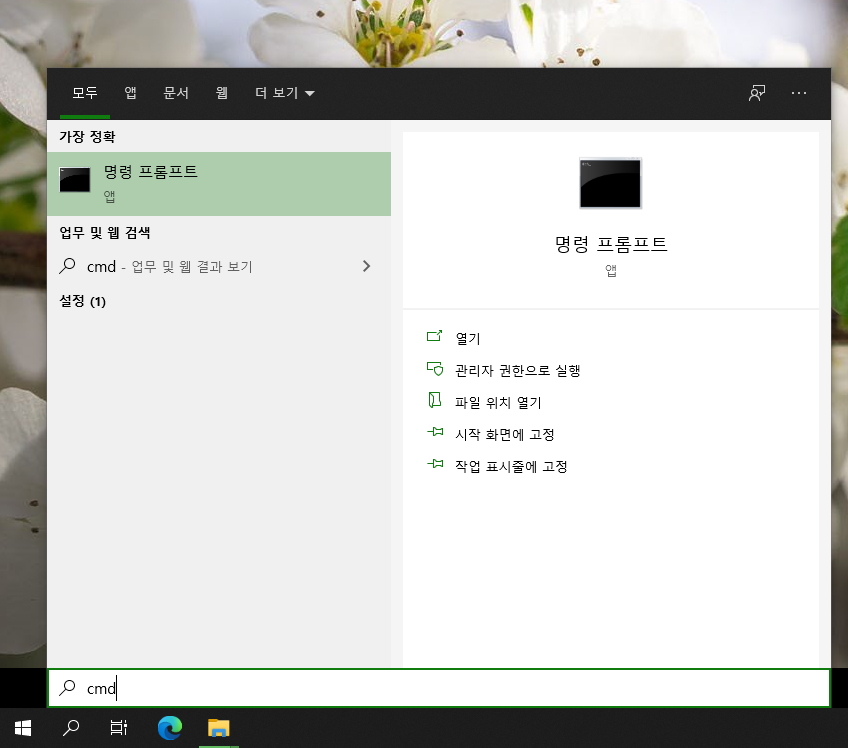Click the large Command Prompt thumbnail
Image resolution: width=848 pixels, height=748 pixels.
(x=611, y=183)
